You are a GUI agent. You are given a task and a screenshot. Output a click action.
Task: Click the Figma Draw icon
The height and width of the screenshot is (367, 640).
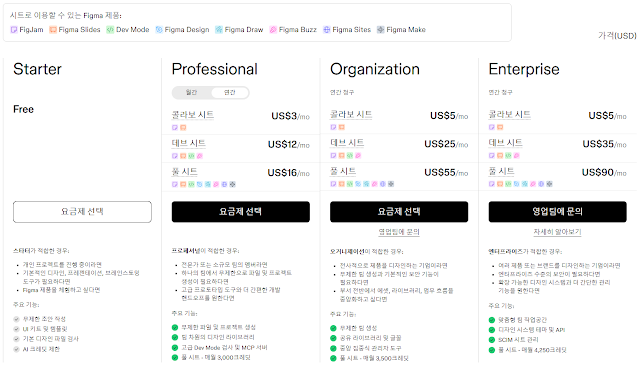[219, 30]
